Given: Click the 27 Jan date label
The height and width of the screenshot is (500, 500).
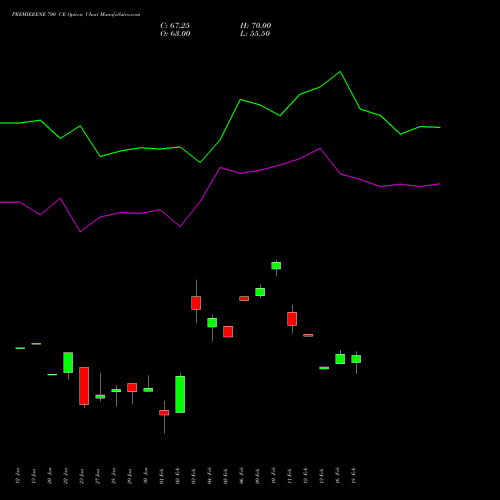Looking at the screenshot, I should 98,476.
